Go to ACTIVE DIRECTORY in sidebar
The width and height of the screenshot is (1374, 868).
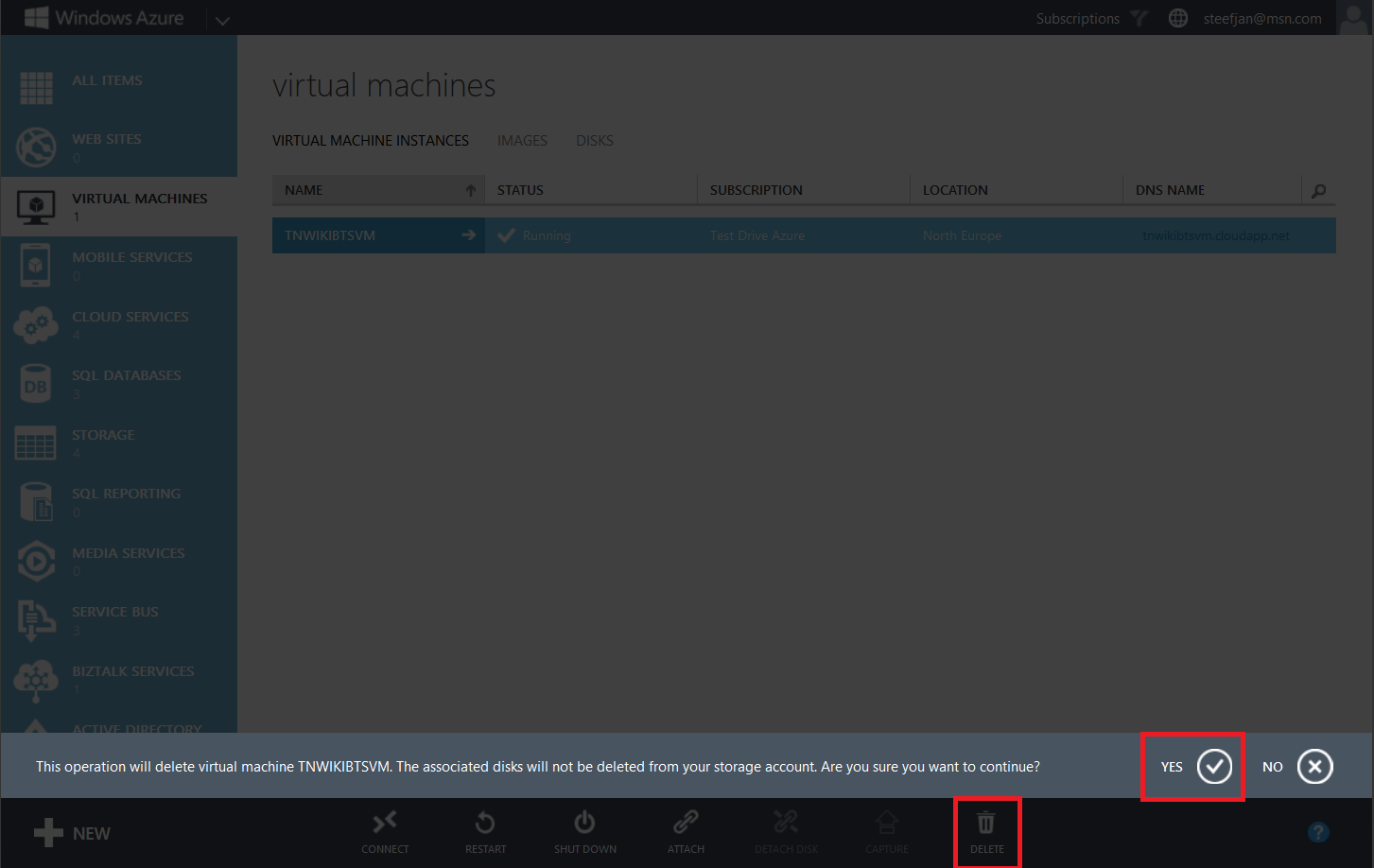click(137, 727)
